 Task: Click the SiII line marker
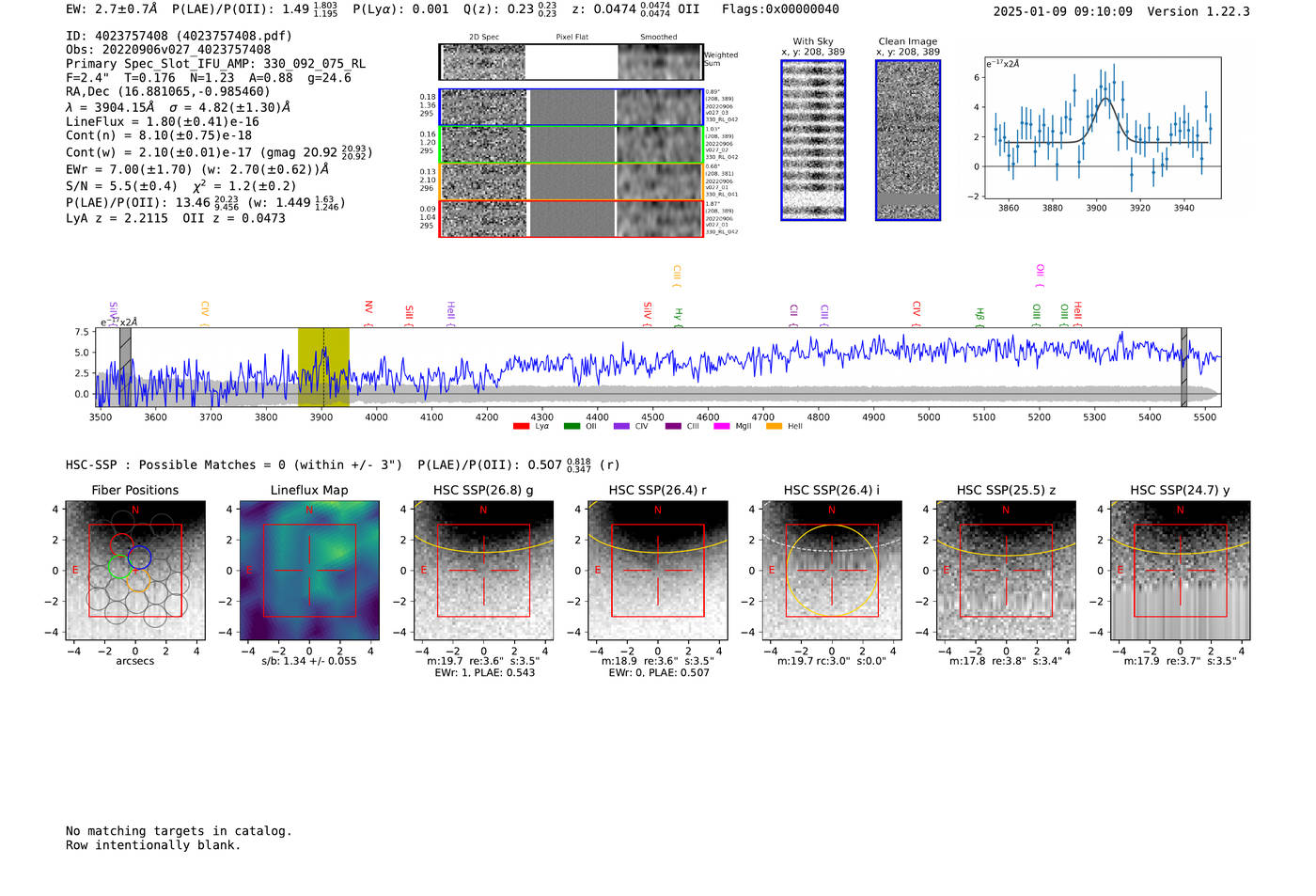409,315
